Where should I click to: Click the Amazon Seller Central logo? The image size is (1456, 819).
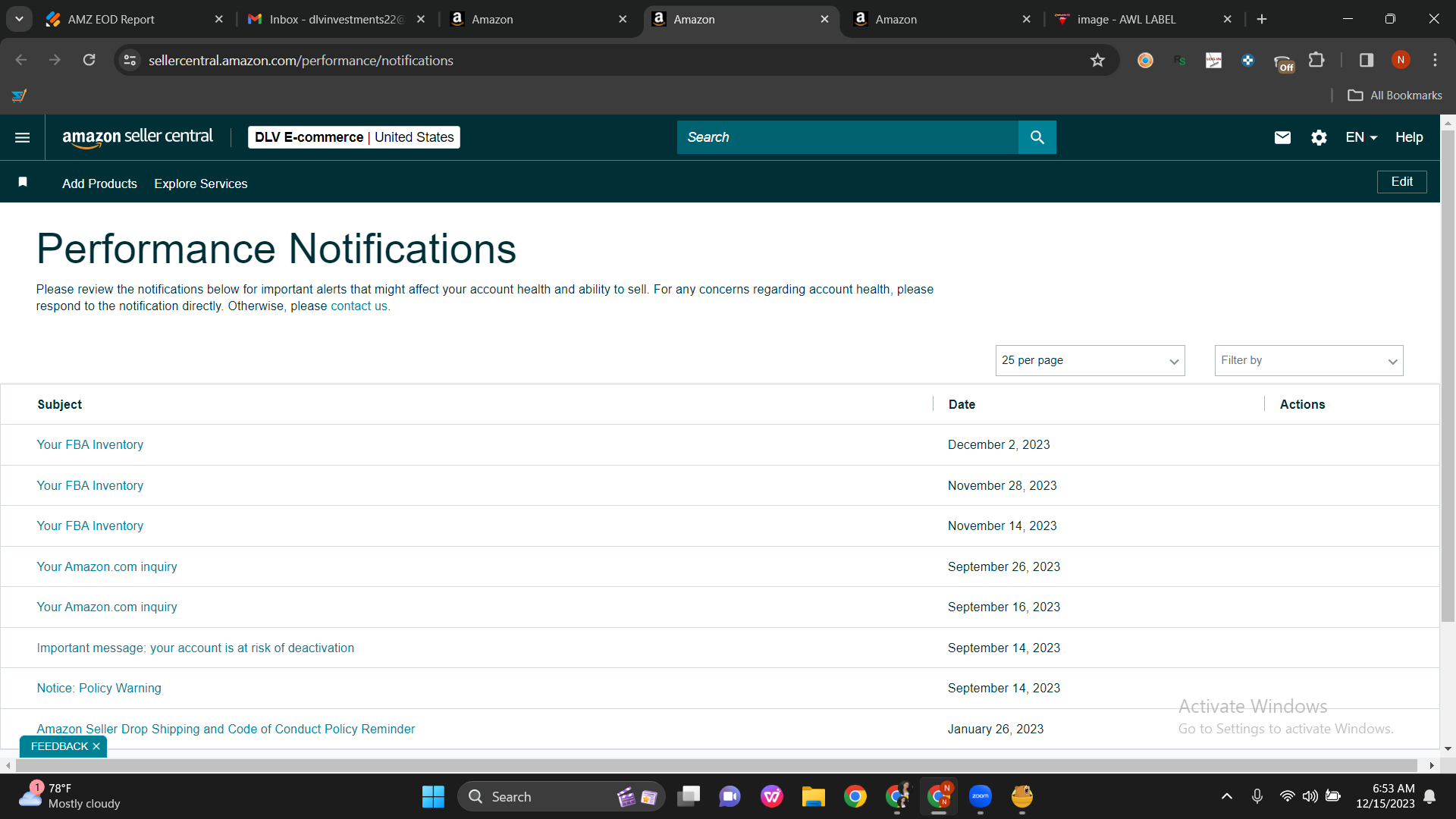point(137,137)
